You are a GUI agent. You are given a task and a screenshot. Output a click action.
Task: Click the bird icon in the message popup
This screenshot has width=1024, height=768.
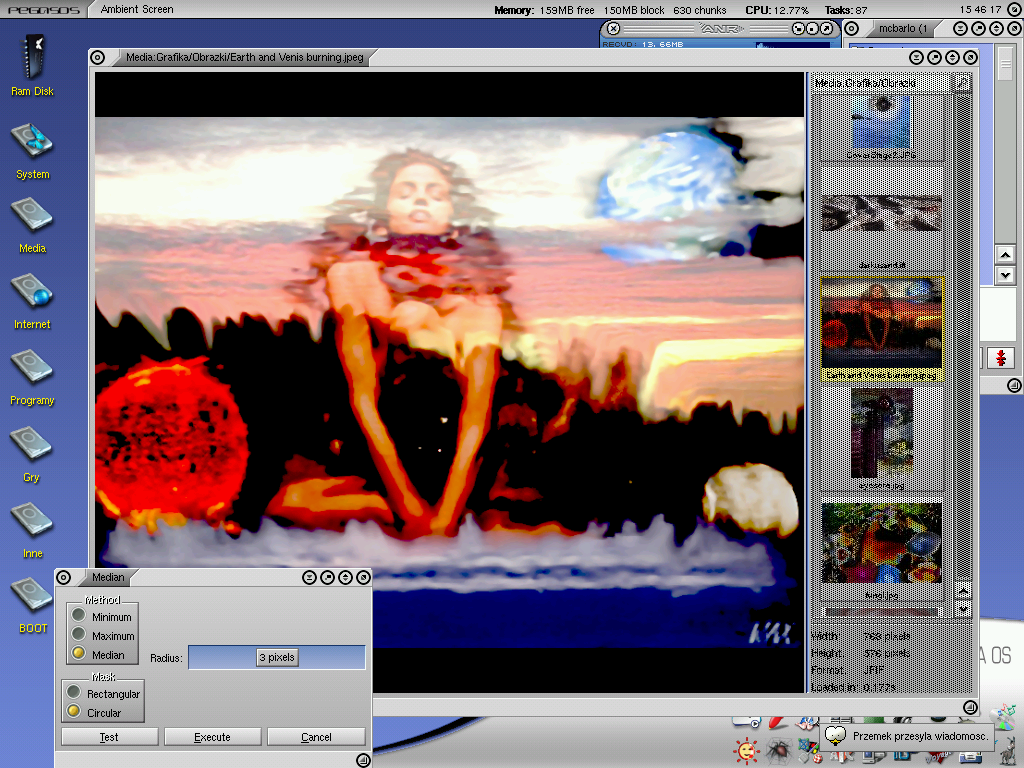[835, 736]
